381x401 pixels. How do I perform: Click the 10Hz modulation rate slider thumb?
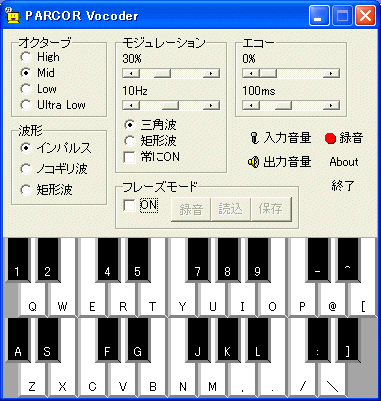point(170,106)
